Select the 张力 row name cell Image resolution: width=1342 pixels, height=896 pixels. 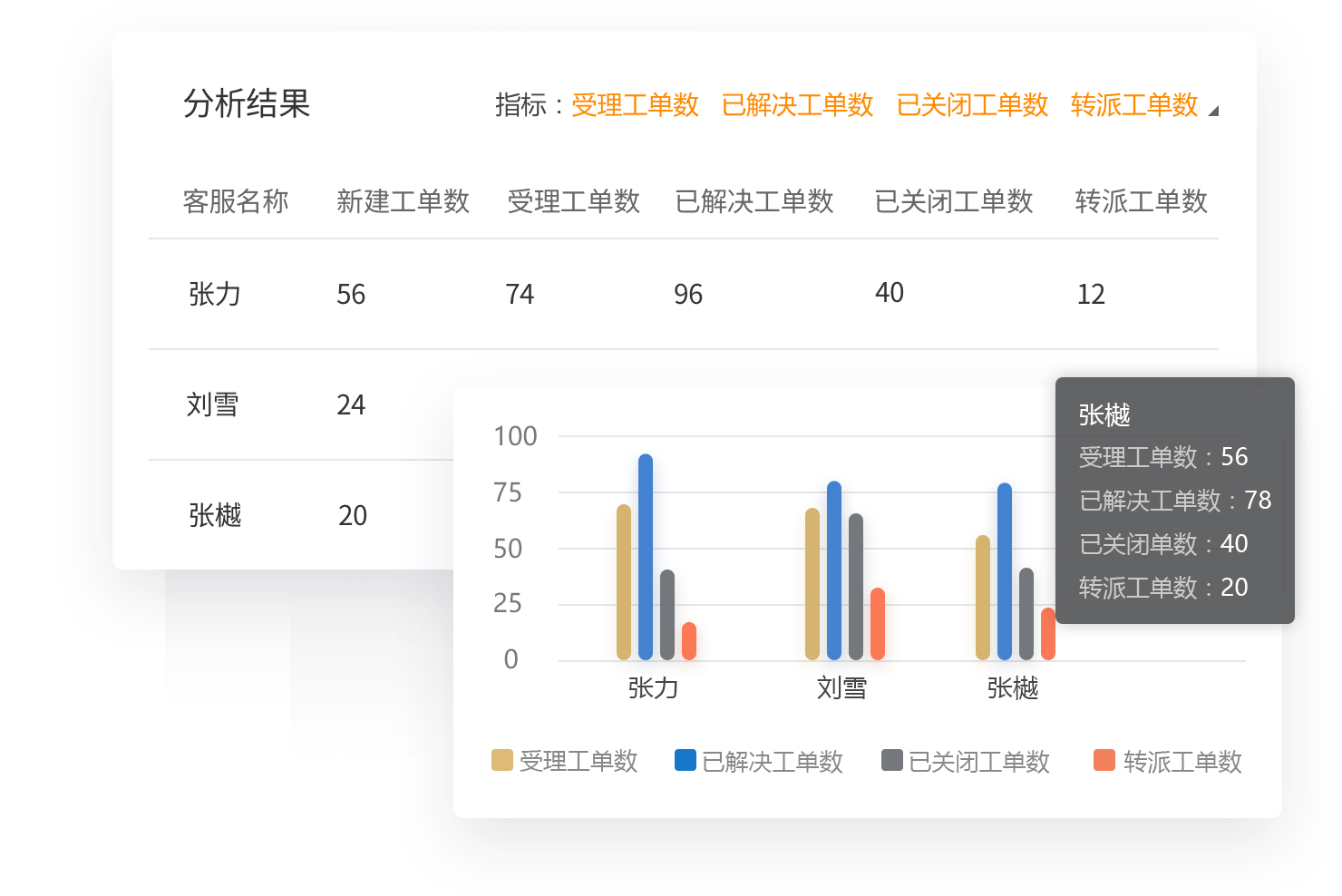215,294
